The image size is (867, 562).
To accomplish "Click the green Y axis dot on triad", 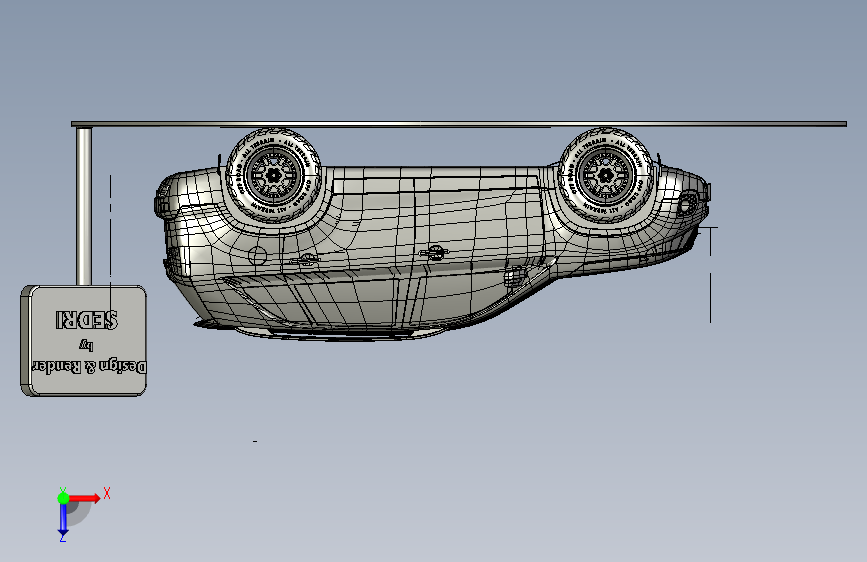I will (63, 498).
